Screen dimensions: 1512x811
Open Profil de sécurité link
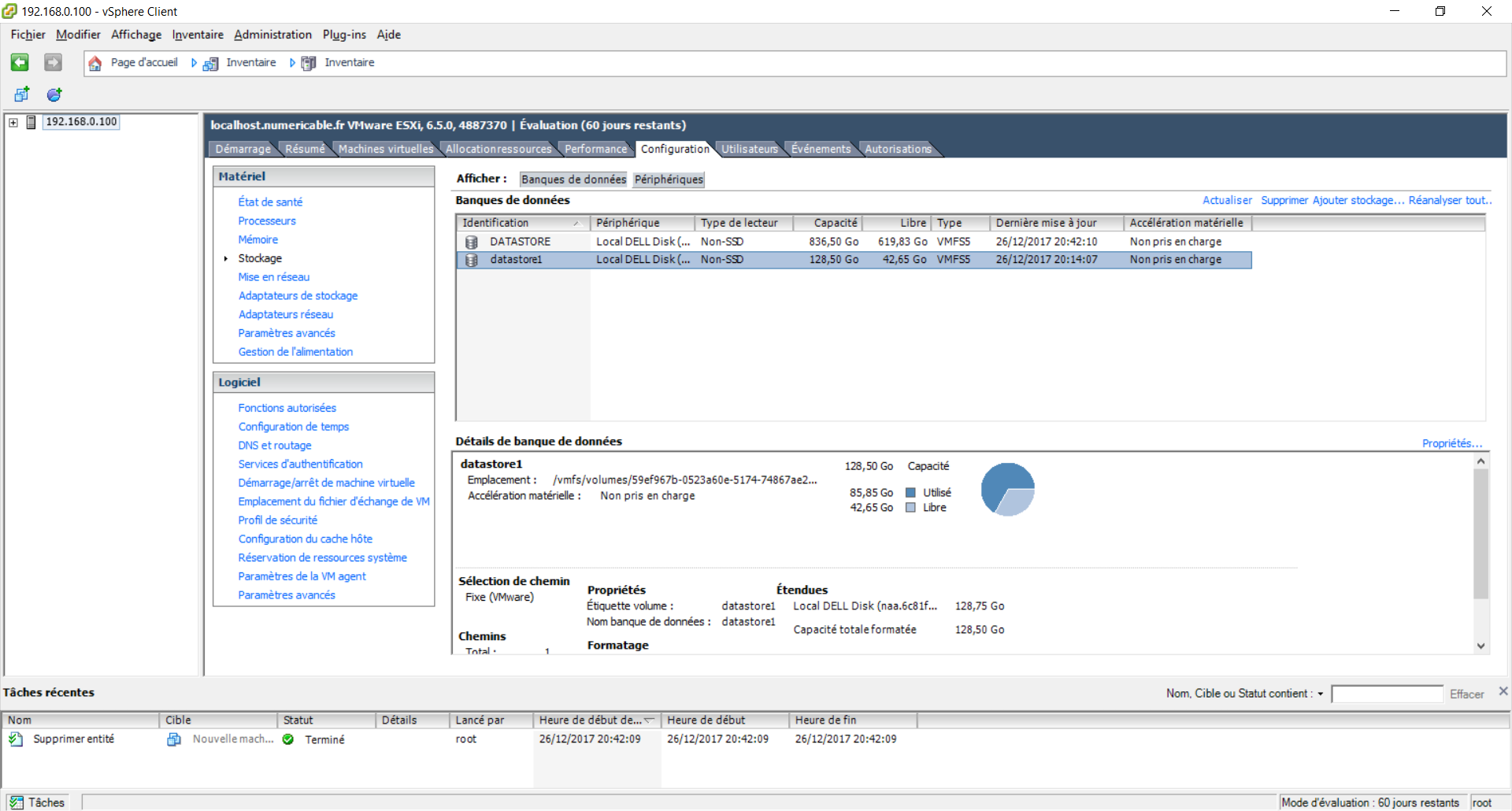click(278, 520)
